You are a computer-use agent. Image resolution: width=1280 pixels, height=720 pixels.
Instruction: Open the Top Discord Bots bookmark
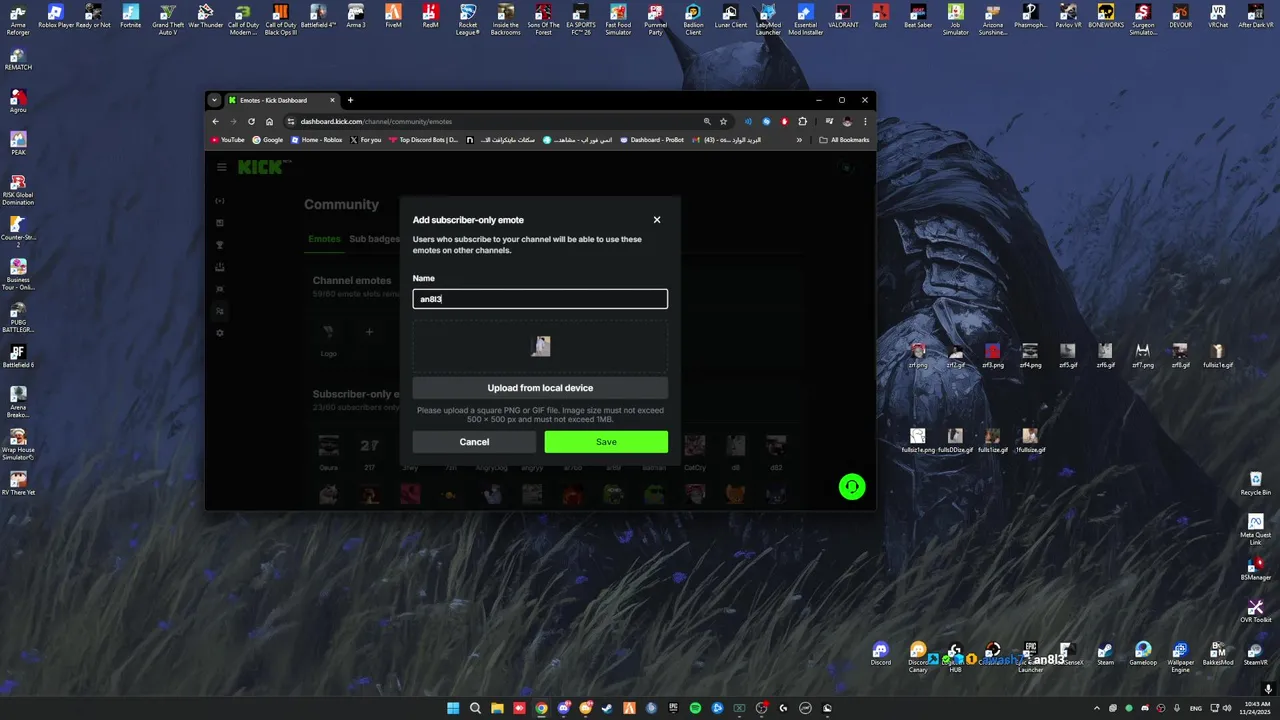[x=424, y=140]
